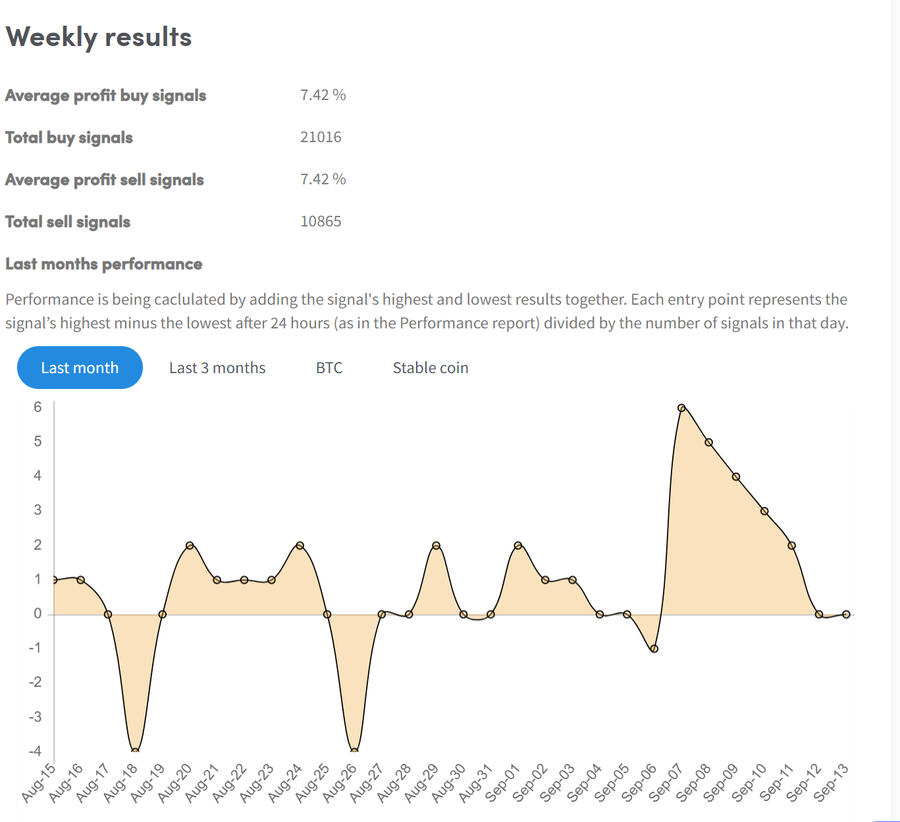Click the Sep-01 data point
The image size is (900, 822).
click(x=518, y=545)
